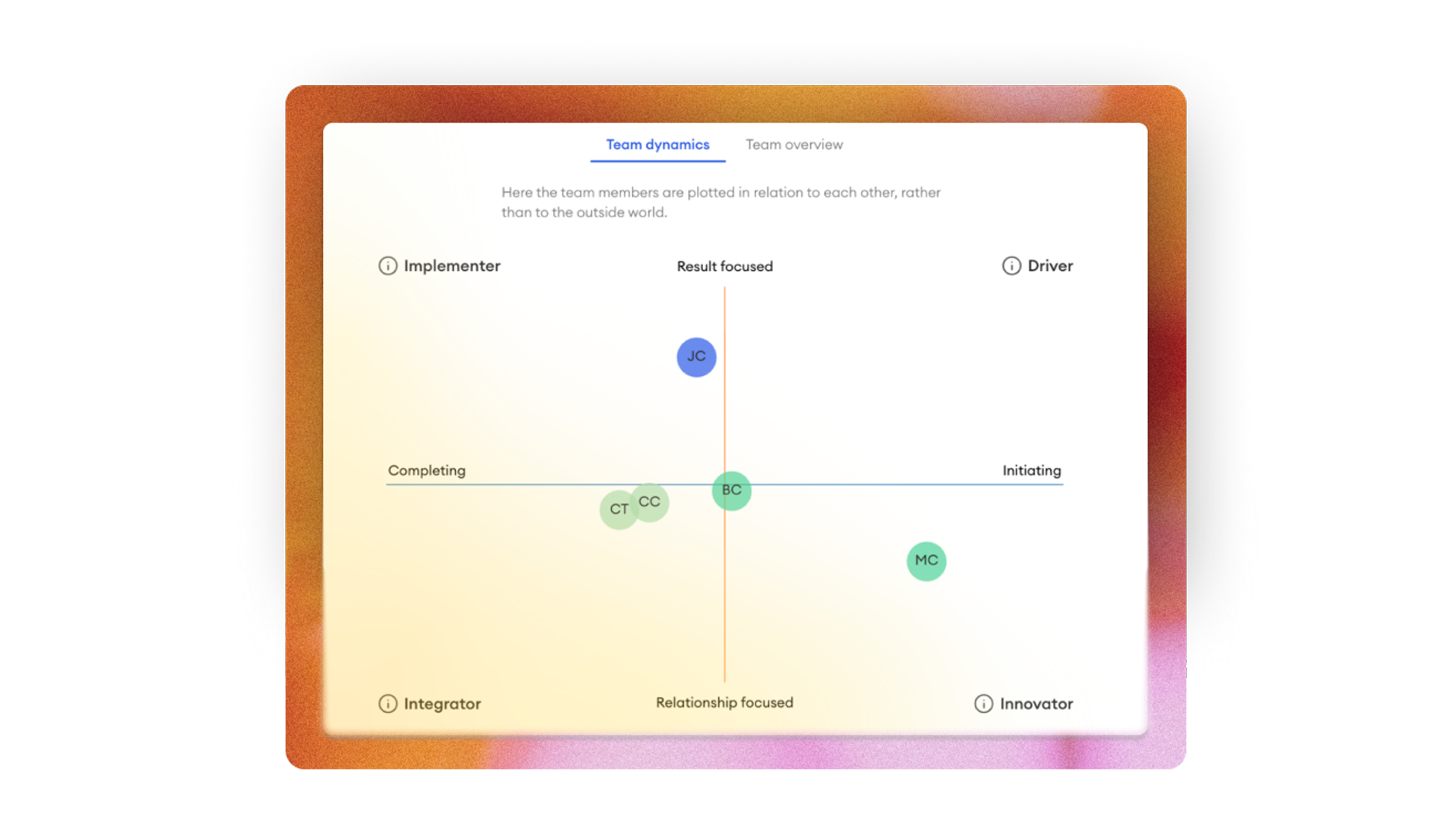Click the Initiating axis label
Viewport: 1456px width, 828px height.
[x=1031, y=471]
